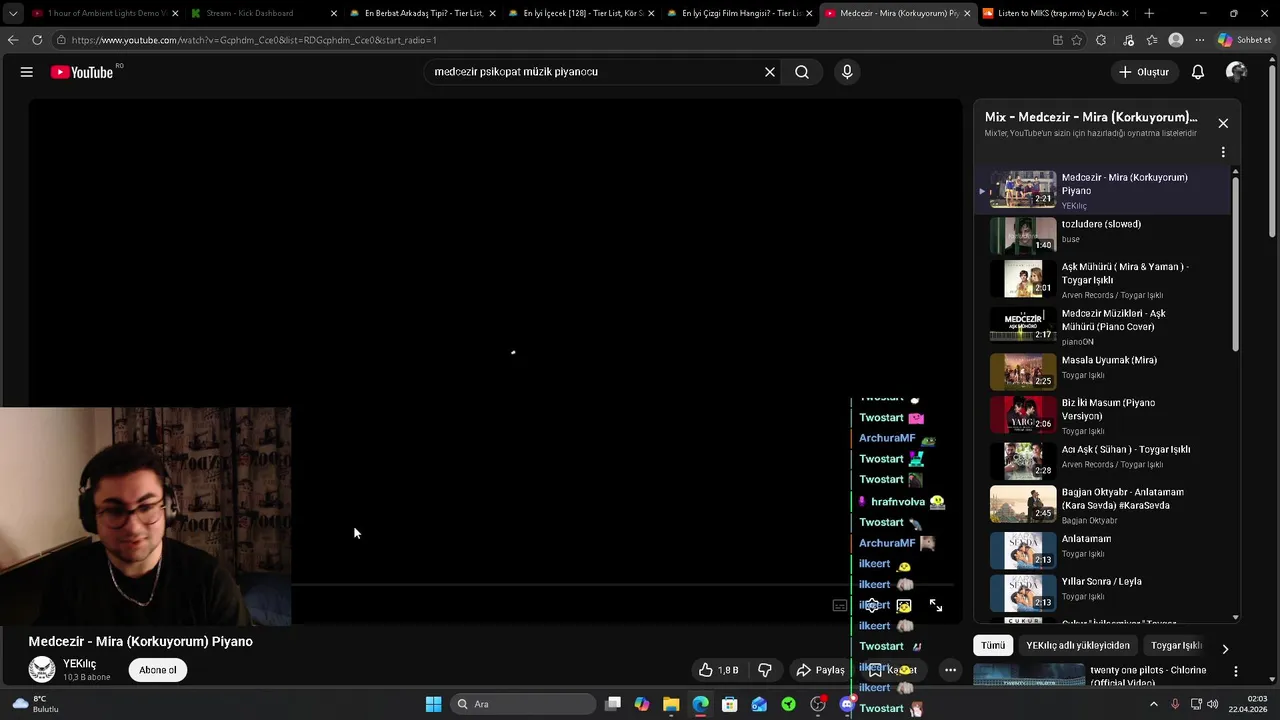Open File Explorer from the taskbar
Image resolution: width=1280 pixels, height=720 pixels.
(x=671, y=704)
